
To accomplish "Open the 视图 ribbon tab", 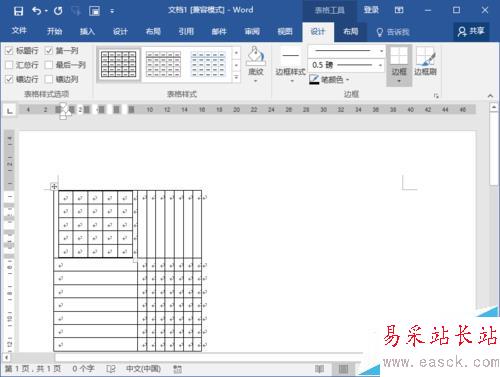I will click(x=285, y=31).
